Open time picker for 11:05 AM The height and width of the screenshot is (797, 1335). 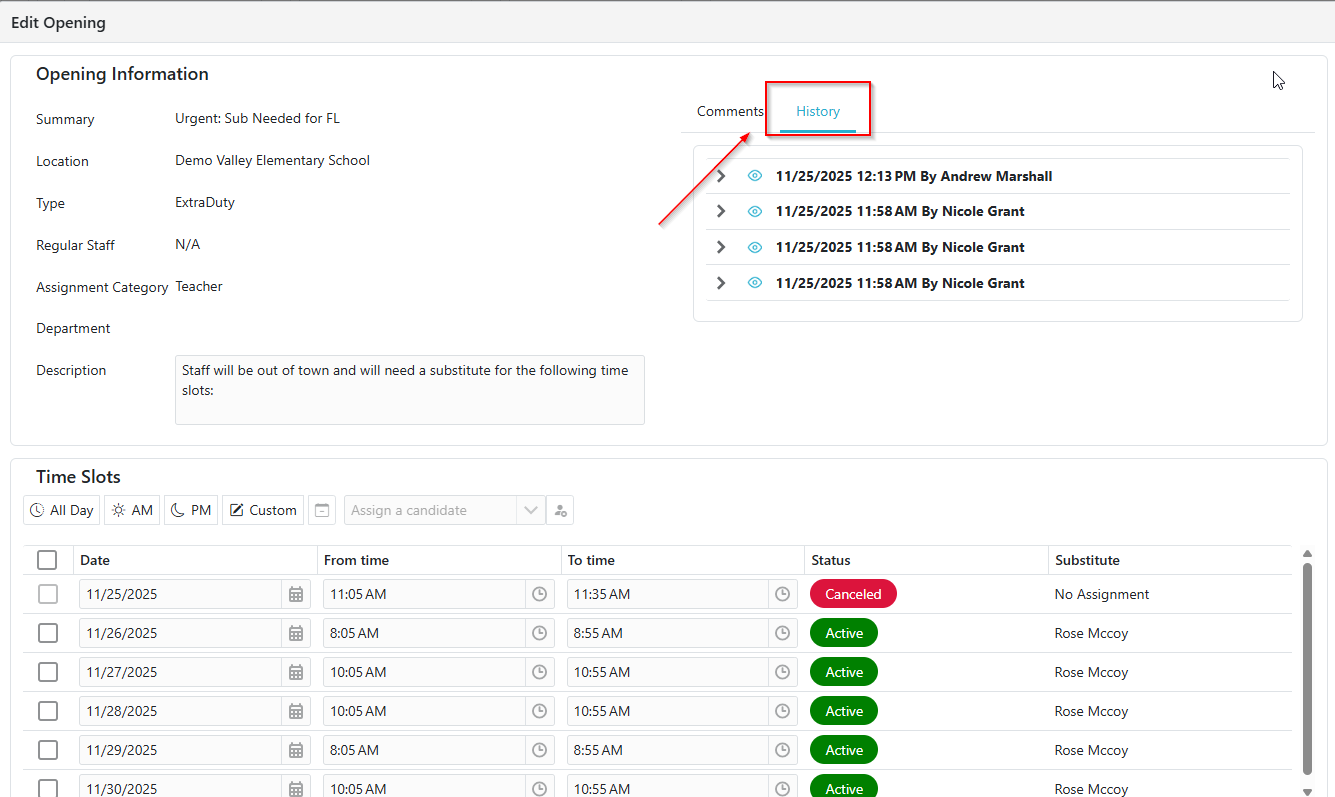click(x=539, y=594)
